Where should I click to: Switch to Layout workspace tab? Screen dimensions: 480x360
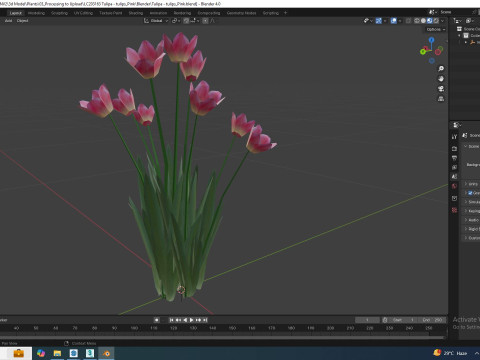click(x=16, y=13)
